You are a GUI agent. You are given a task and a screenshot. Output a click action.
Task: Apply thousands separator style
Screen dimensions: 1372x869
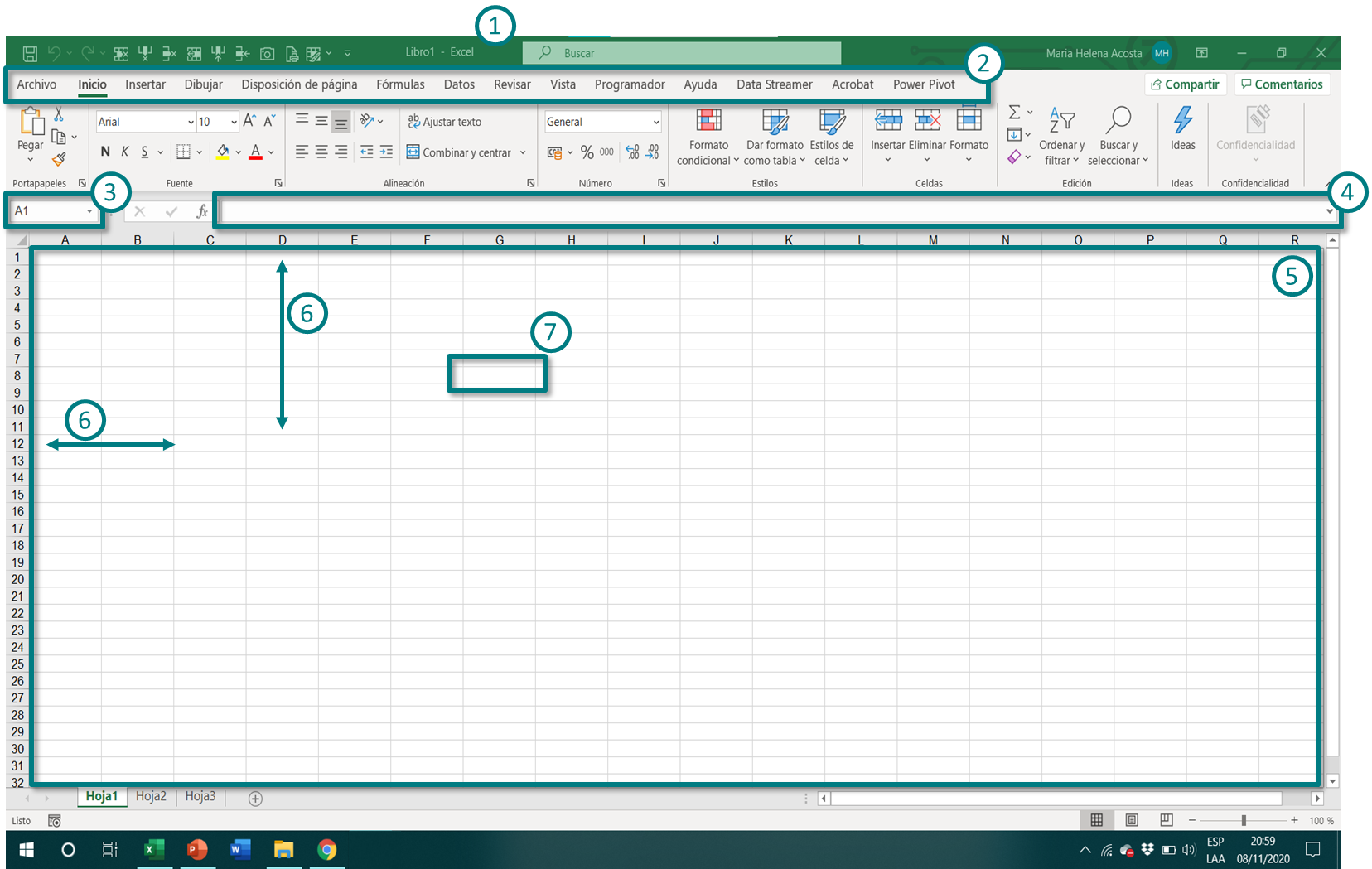pos(606,152)
